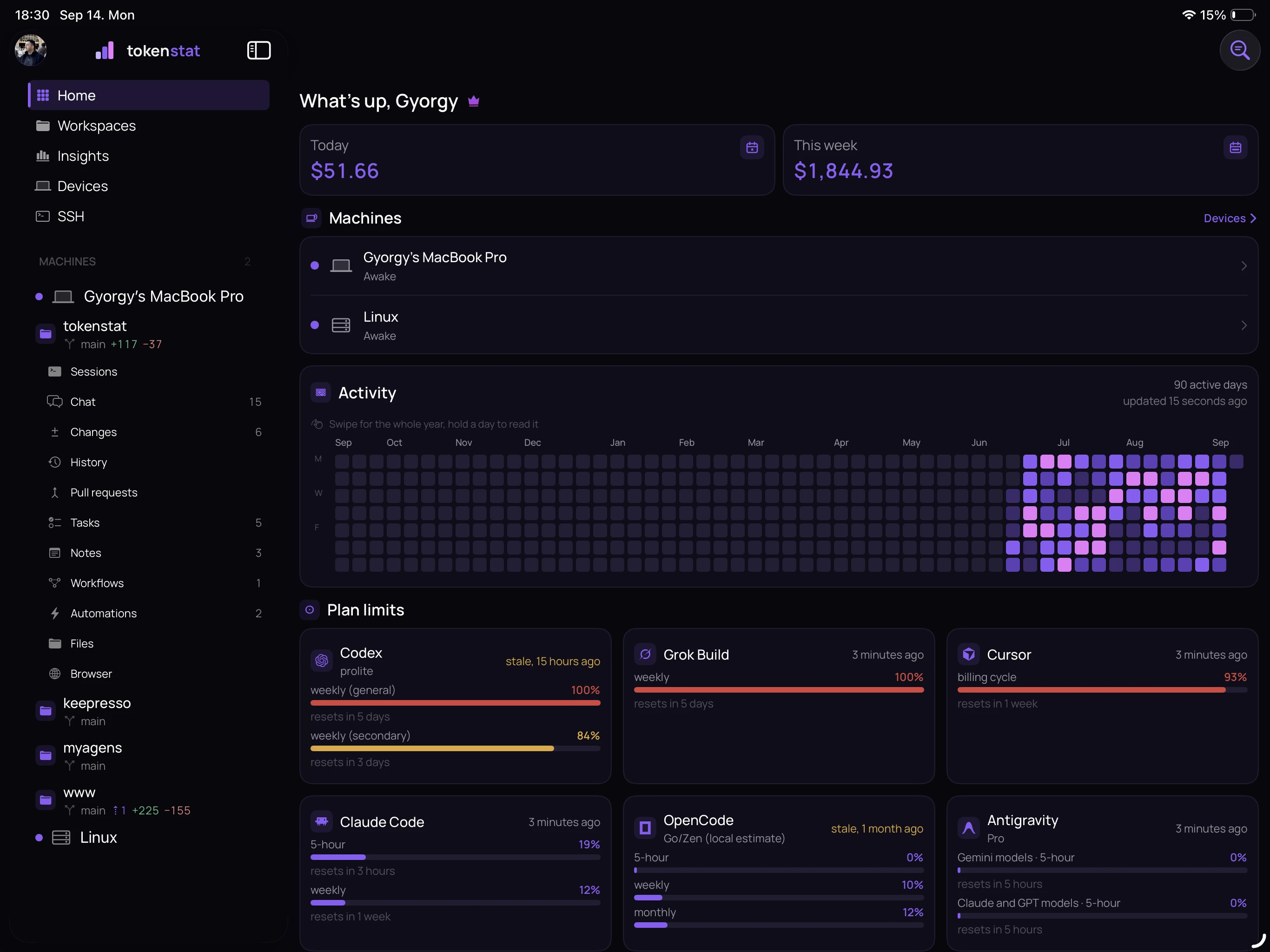This screenshot has height=952, width=1270.
Task: Open the This week spend card
Action: [1020, 160]
